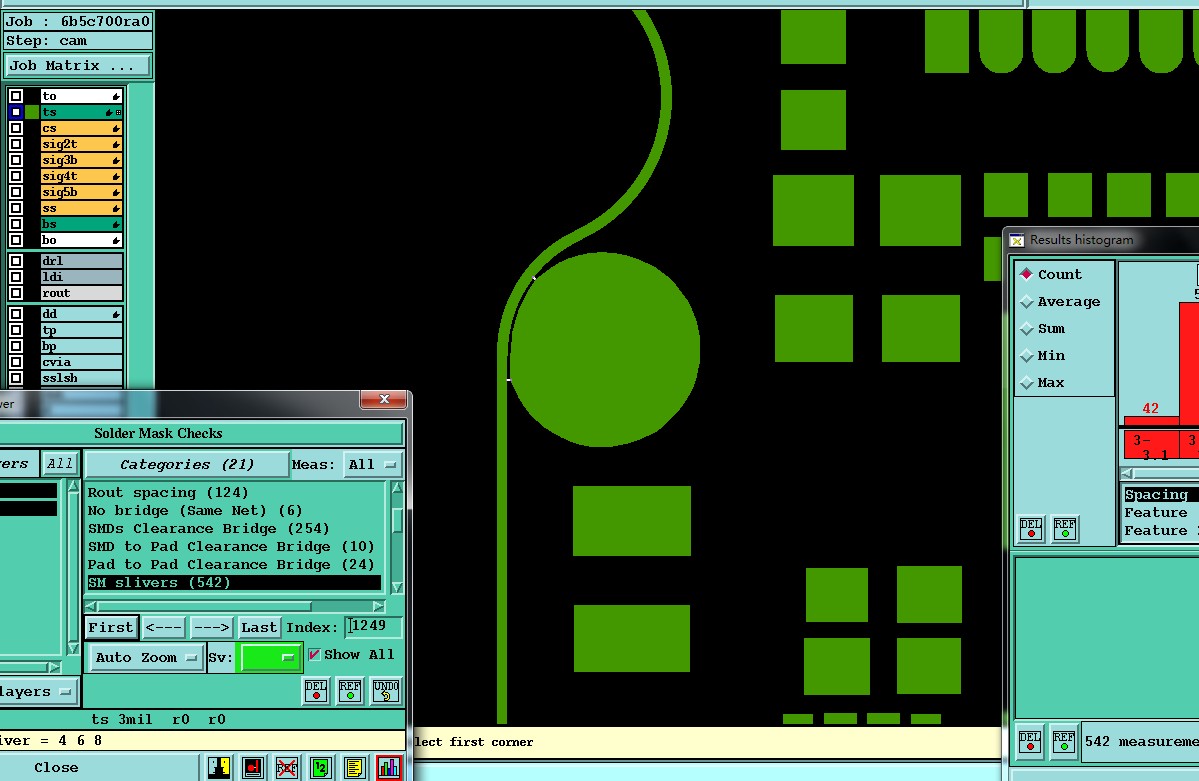Select the Count radio option
Image resolution: width=1199 pixels, height=781 pixels.
coord(1027,274)
